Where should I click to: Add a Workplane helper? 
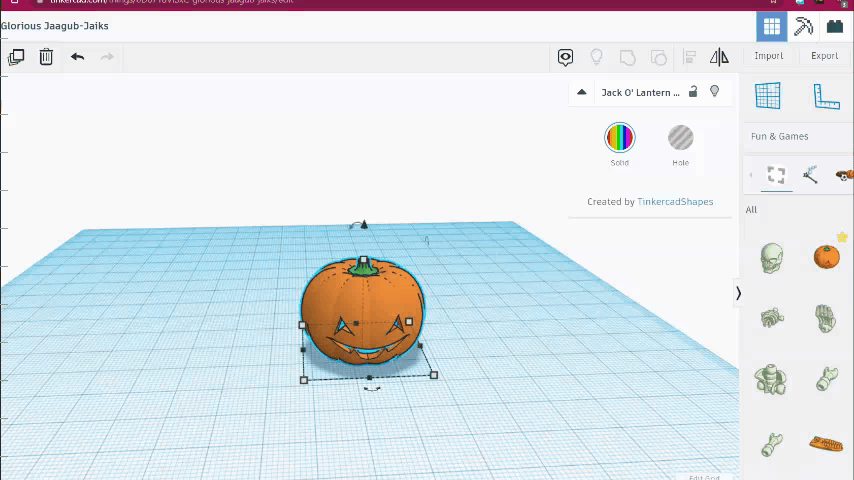pyautogui.click(x=767, y=96)
